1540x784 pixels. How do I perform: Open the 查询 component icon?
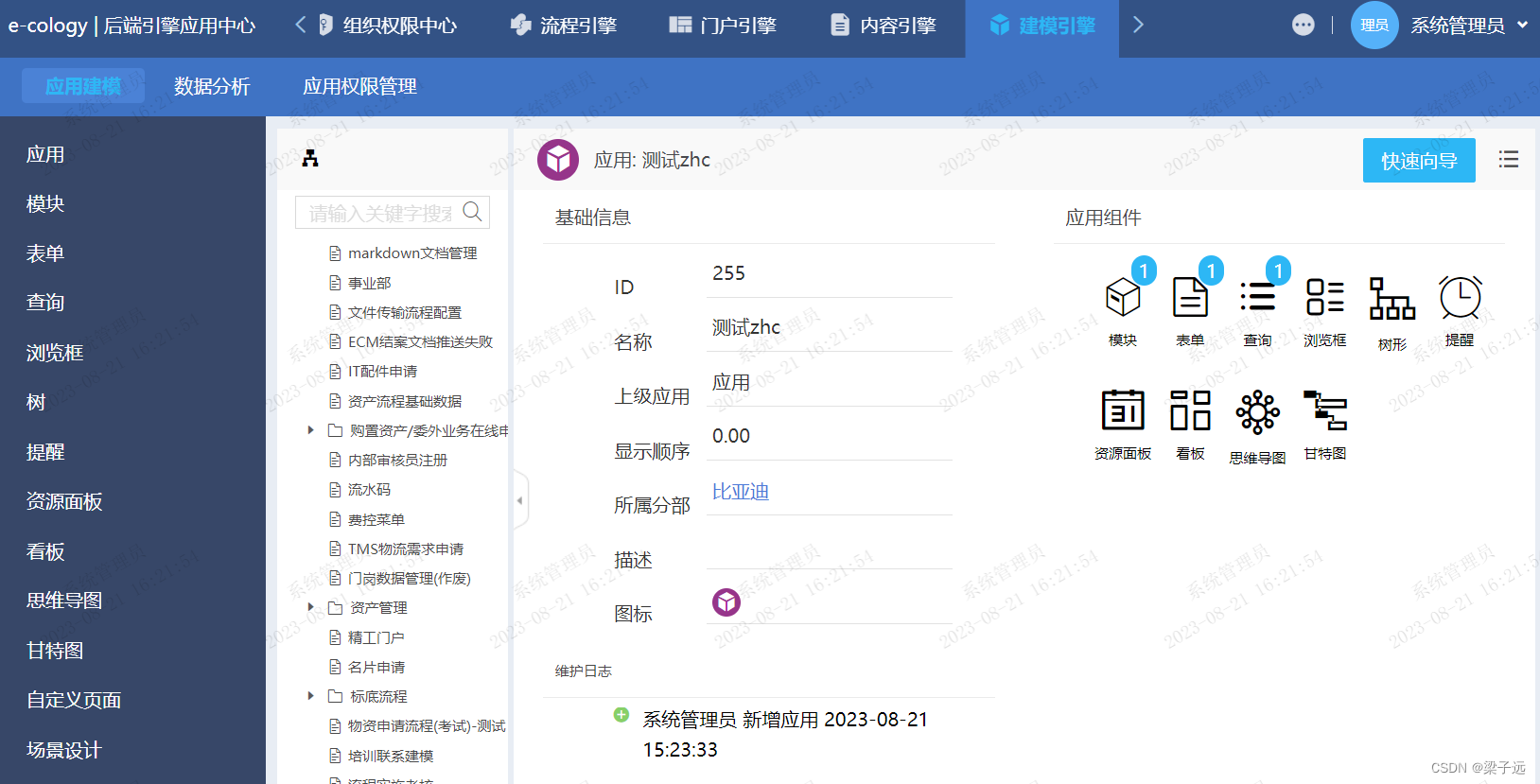click(x=1257, y=297)
